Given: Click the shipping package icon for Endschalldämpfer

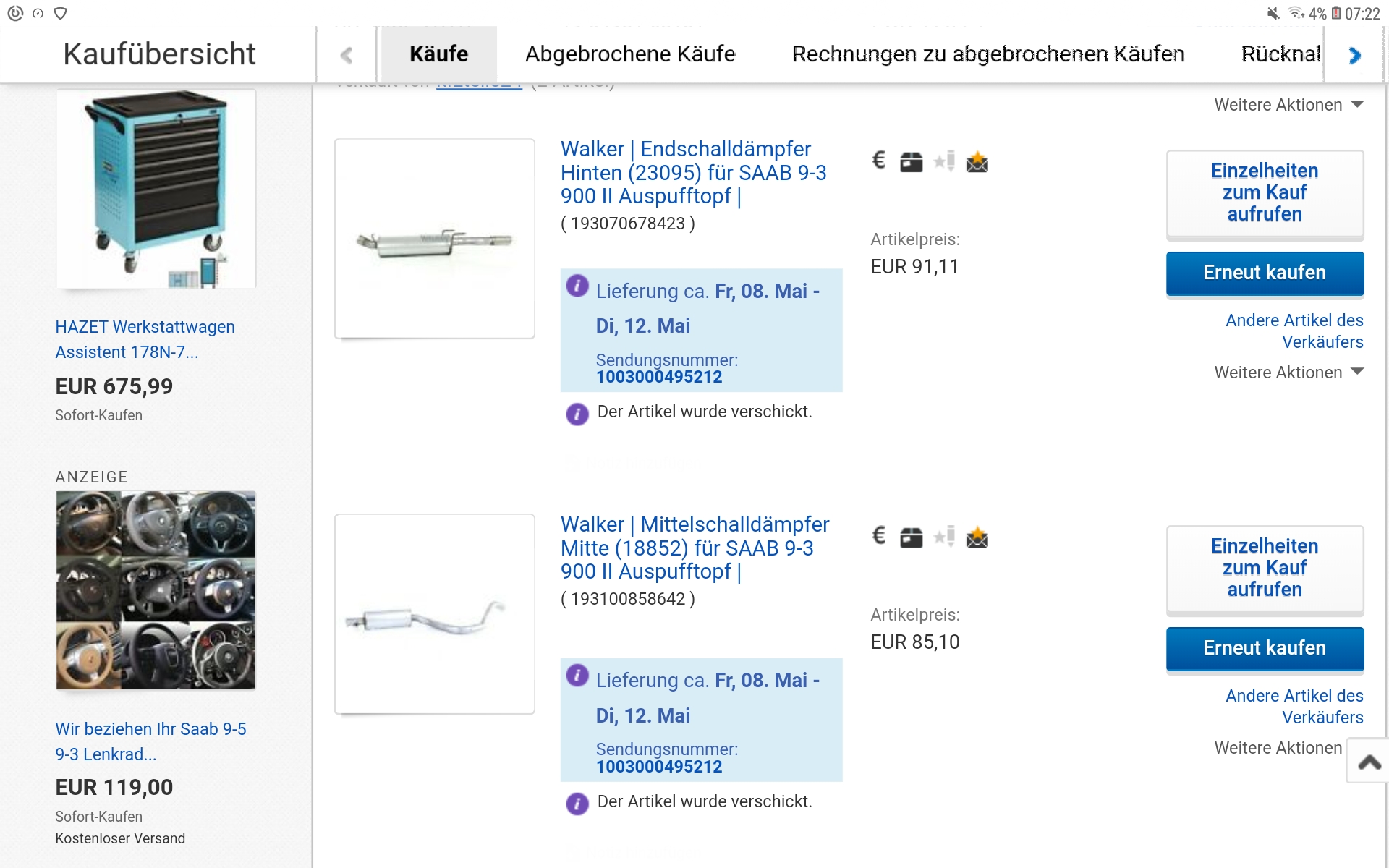Looking at the screenshot, I should point(911,162).
